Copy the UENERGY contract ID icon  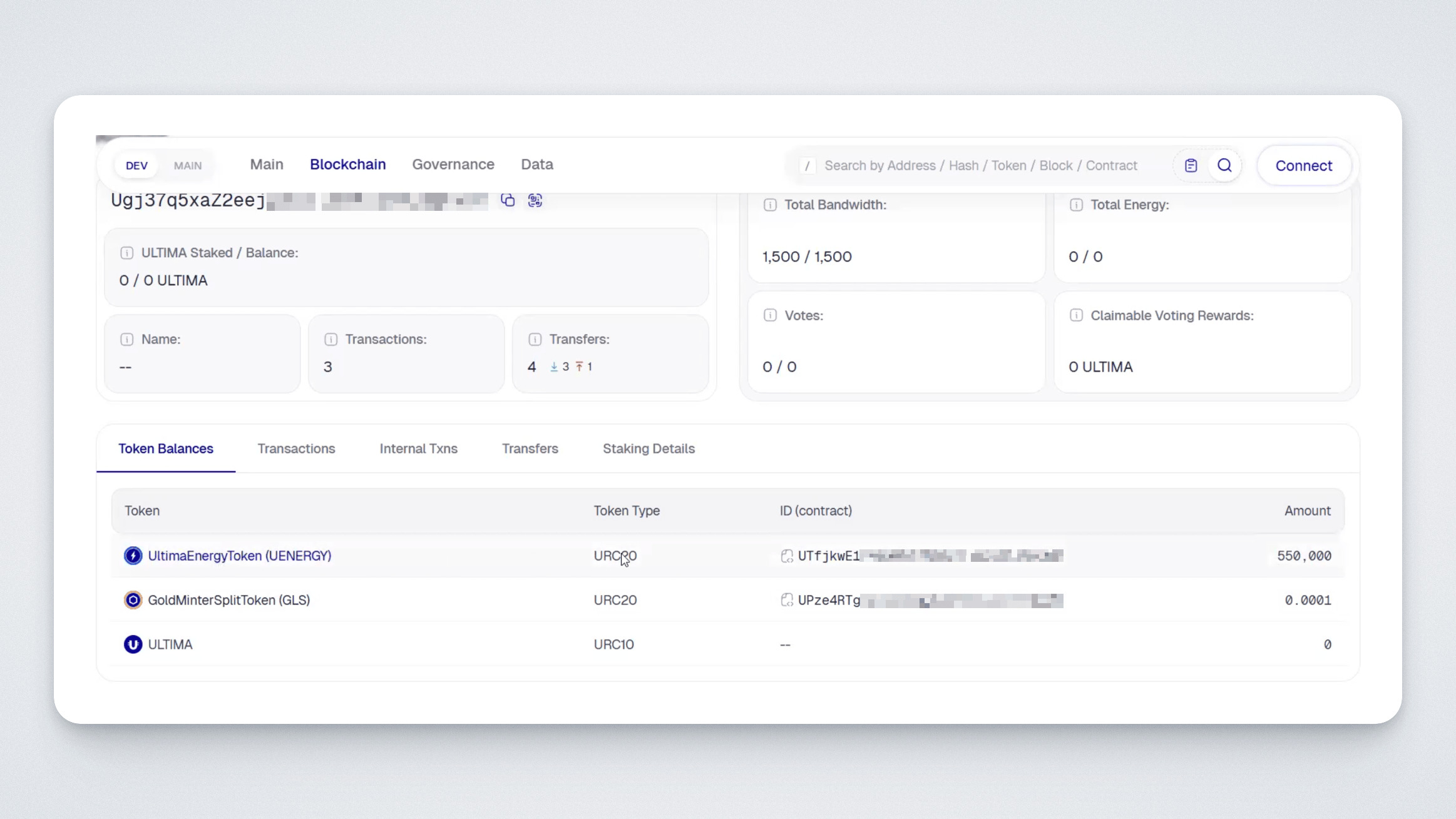786,556
